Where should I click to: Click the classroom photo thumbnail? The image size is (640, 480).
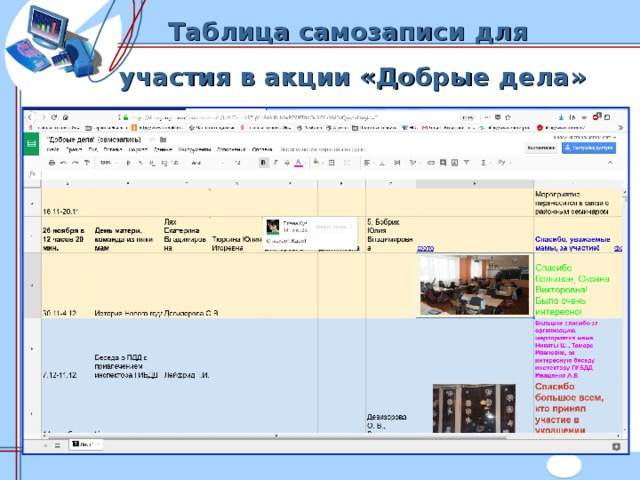click(475, 285)
